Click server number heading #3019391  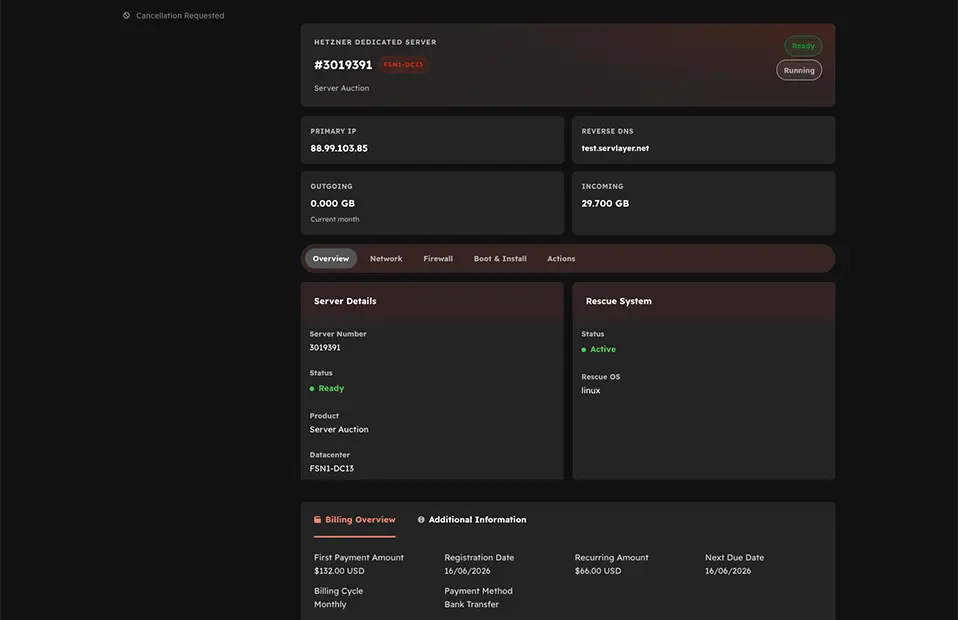click(x=343, y=65)
